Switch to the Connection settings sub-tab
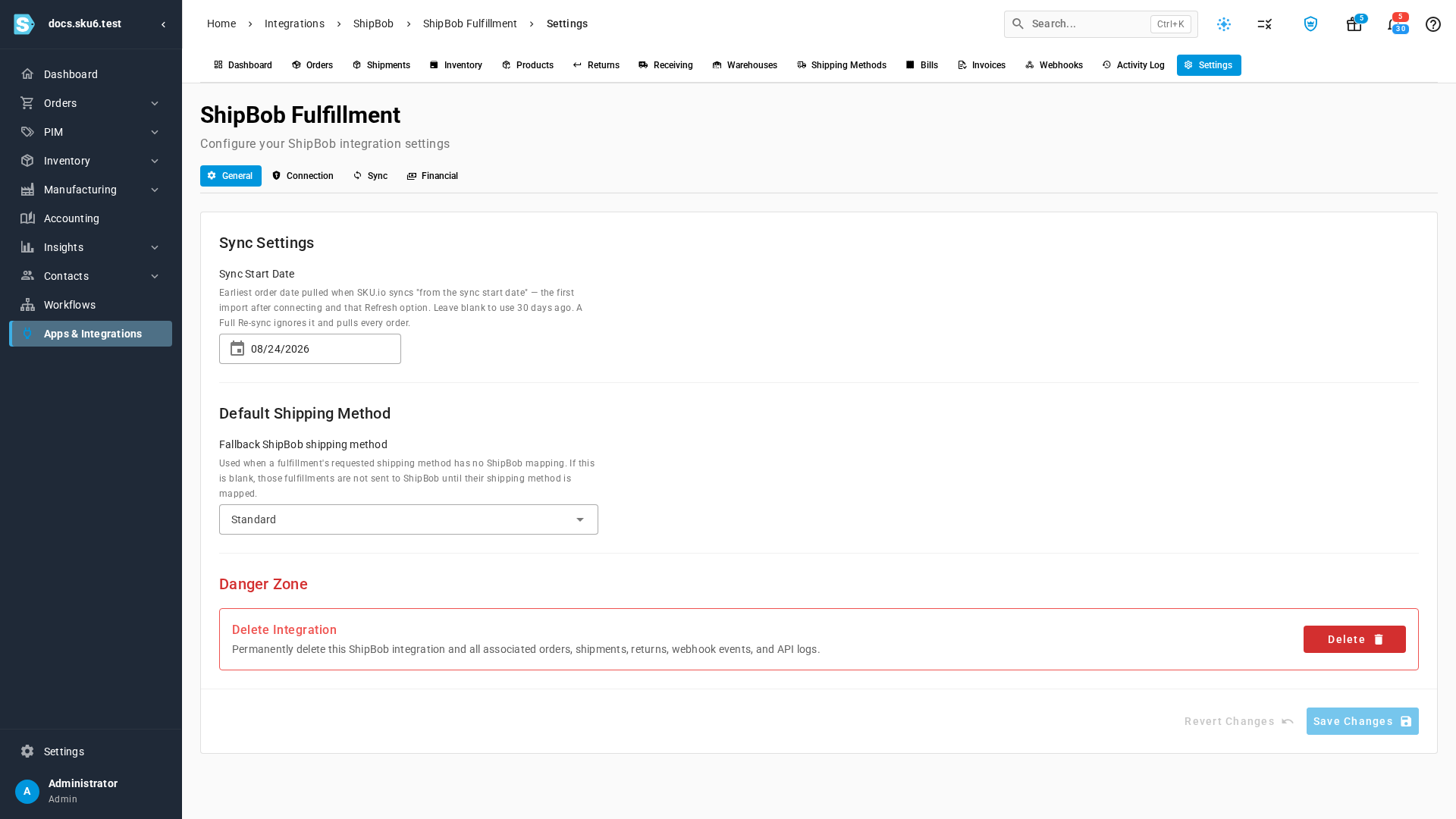The width and height of the screenshot is (1456, 819). pos(303,176)
